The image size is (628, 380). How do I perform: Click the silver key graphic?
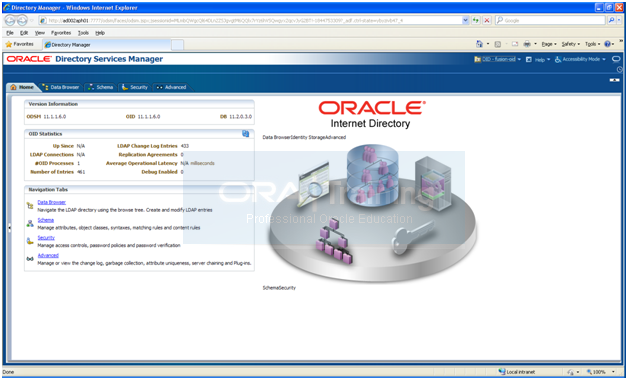(x=412, y=237)
